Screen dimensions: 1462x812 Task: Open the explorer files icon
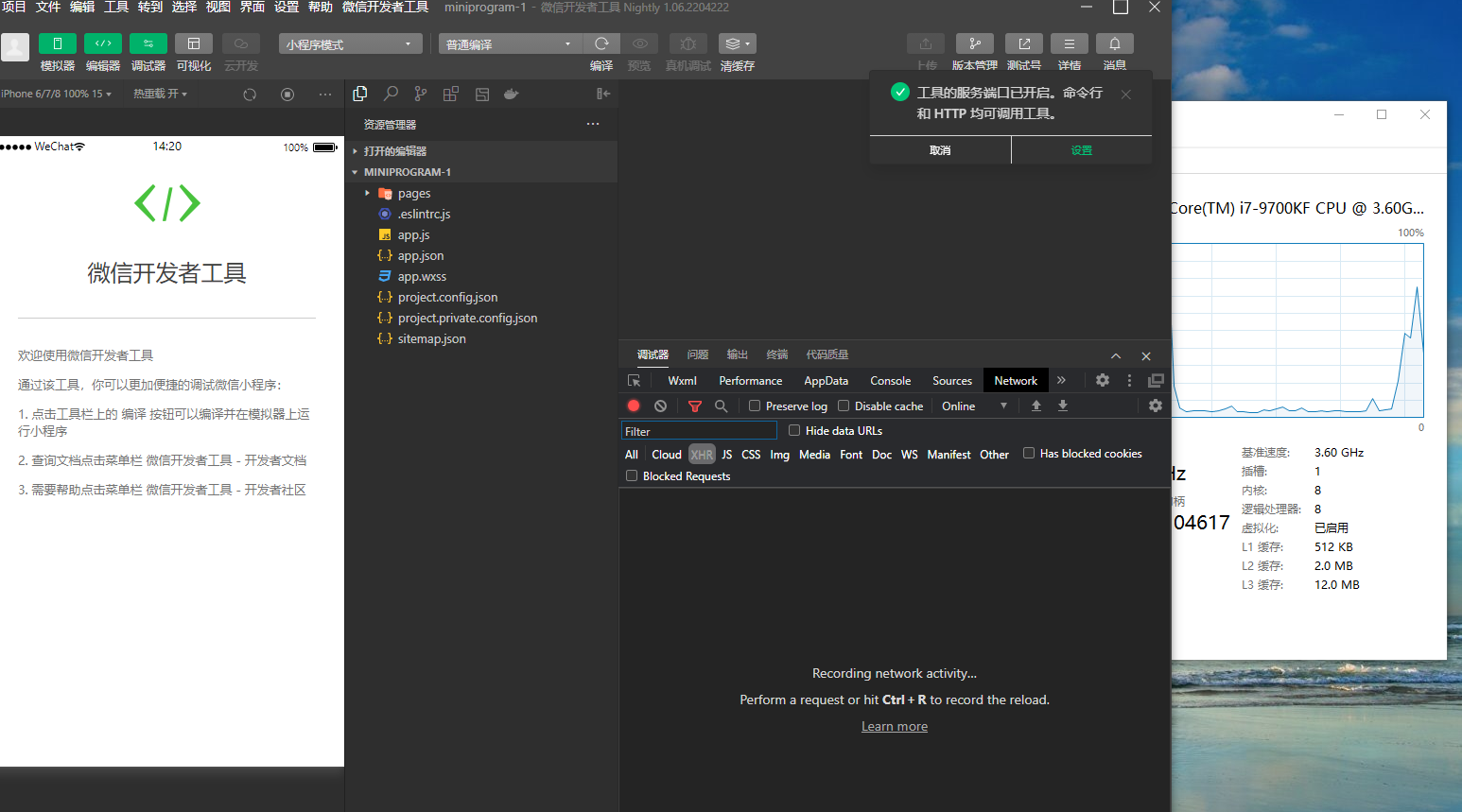(360, 94)
